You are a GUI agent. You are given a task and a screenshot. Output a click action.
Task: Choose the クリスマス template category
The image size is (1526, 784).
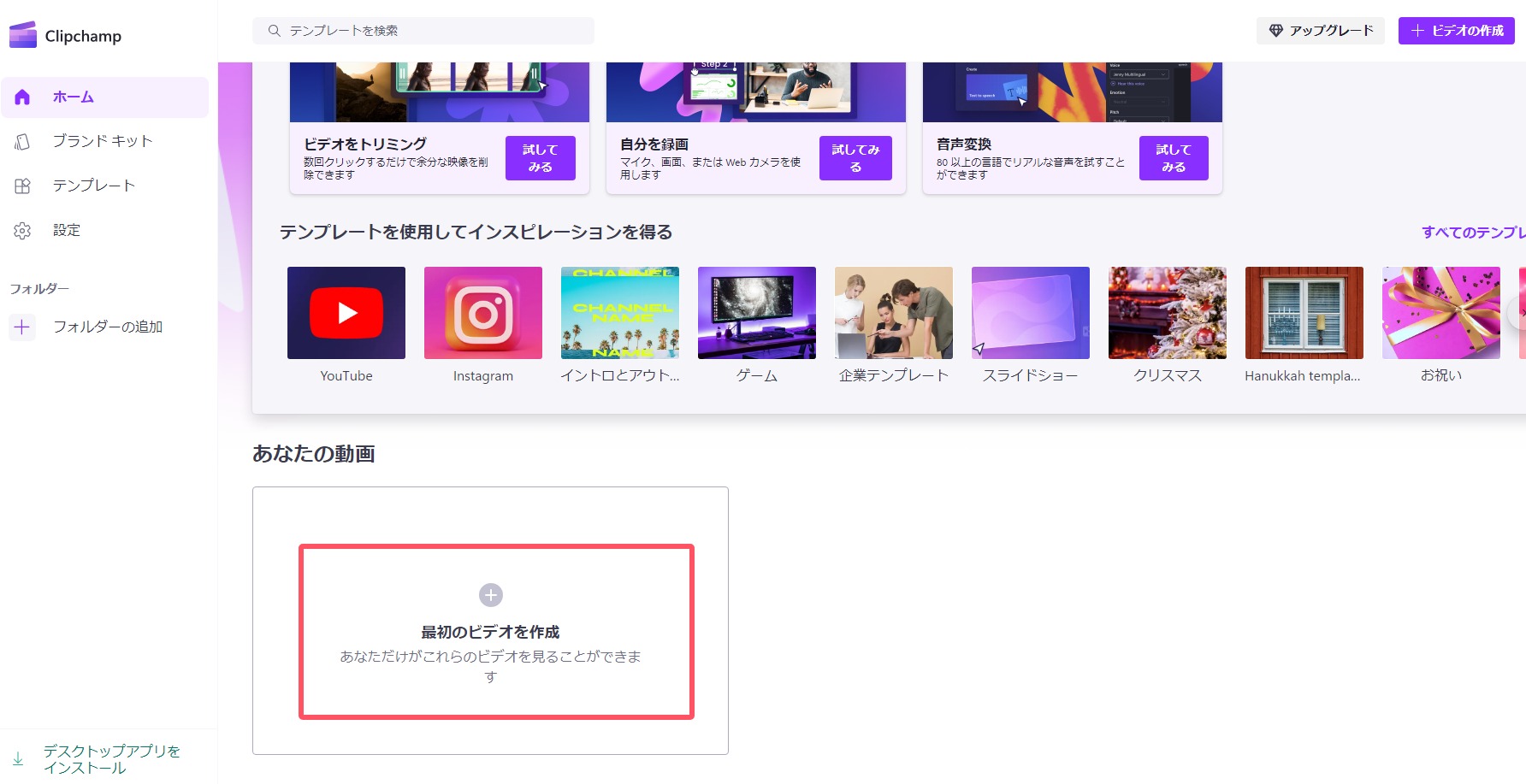[x=1168, y=313]
